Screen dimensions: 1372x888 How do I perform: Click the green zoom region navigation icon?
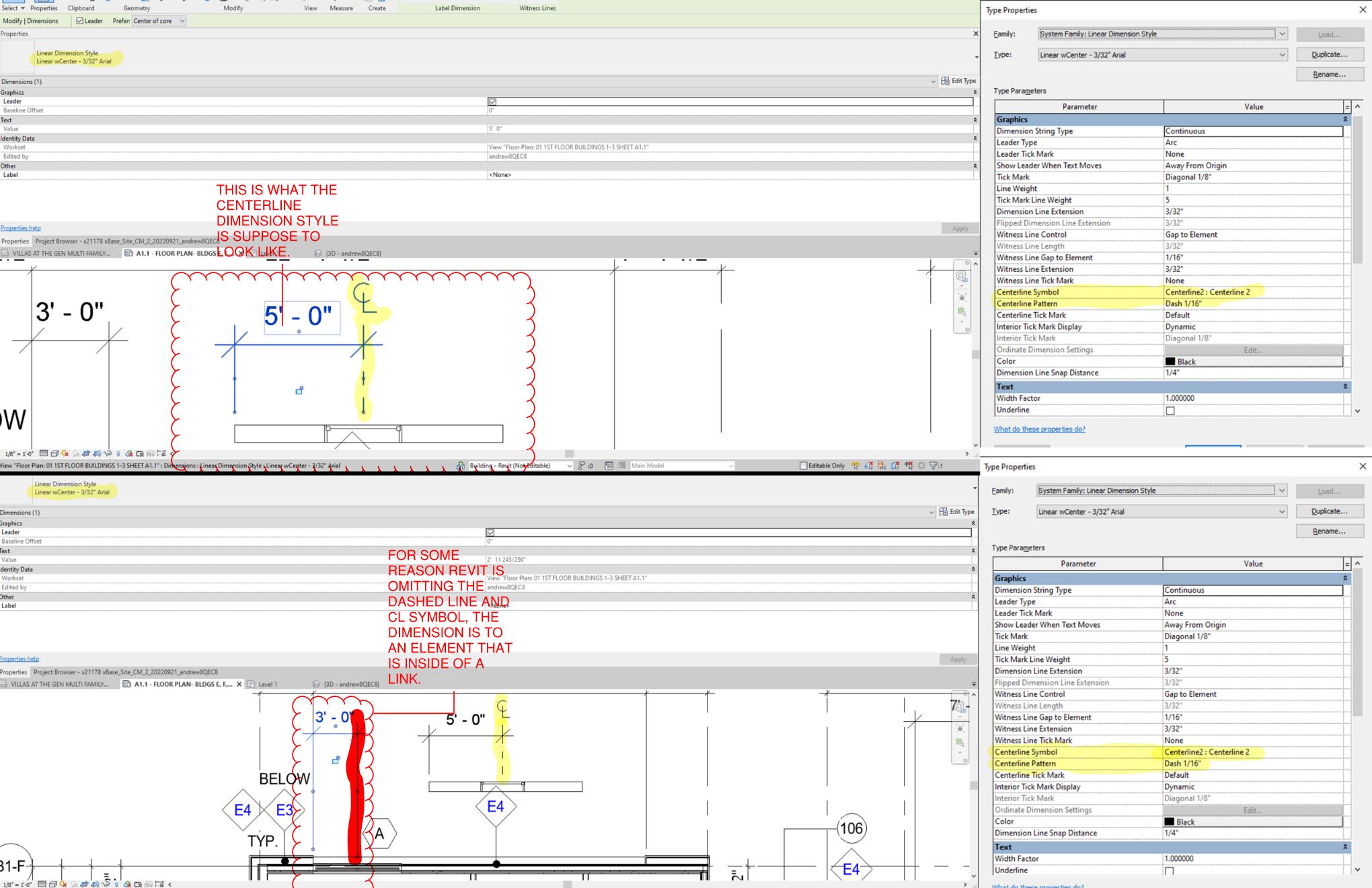point(962,312)
